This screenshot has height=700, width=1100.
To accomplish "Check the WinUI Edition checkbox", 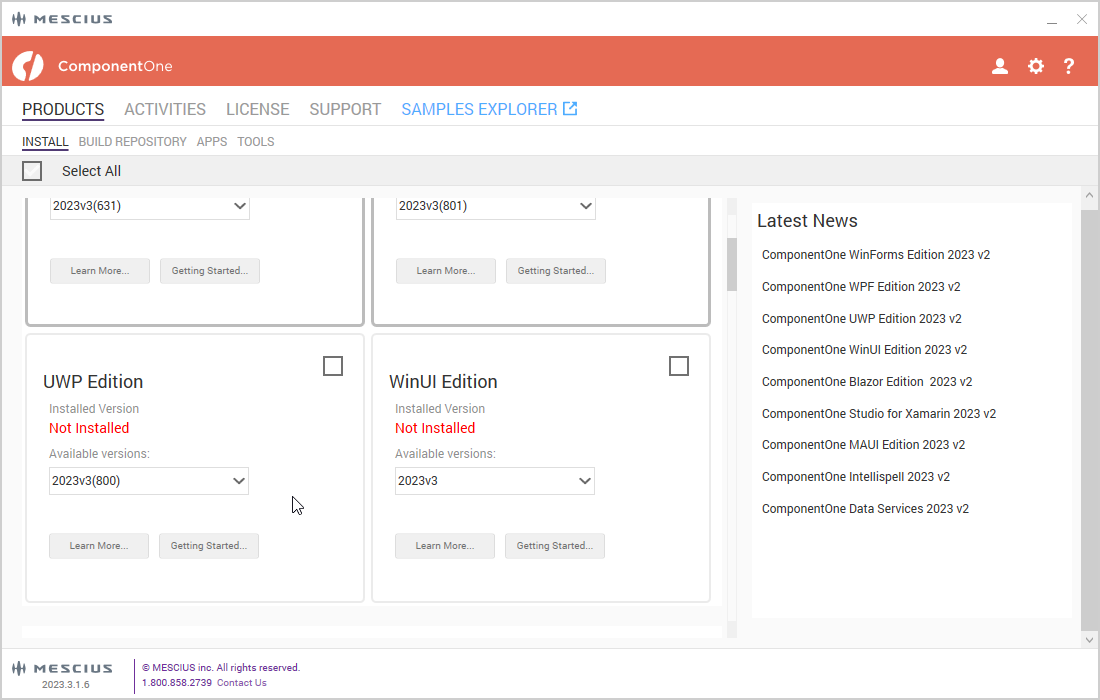I will click(x=678, y=366).
